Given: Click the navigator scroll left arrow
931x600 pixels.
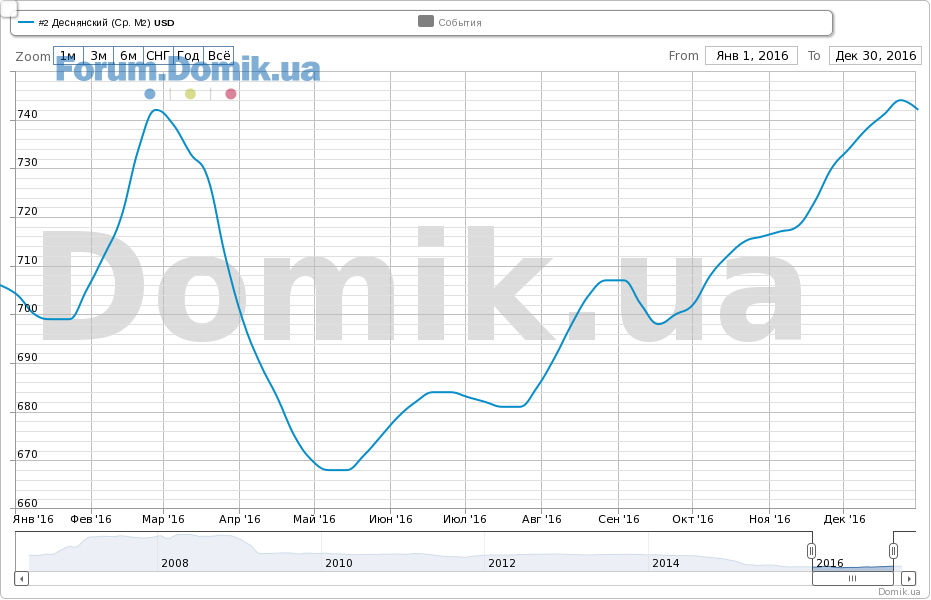Looking at the screenshot, I should 21,578.
